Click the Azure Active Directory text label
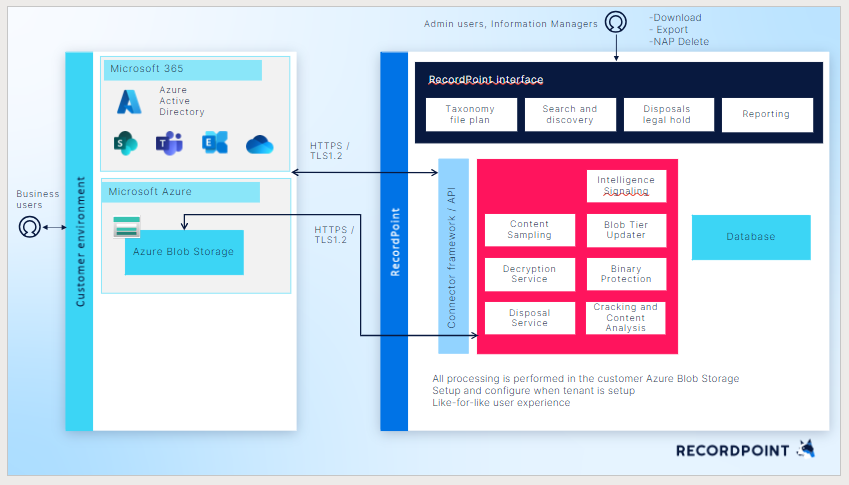 (x=181, y=101)
